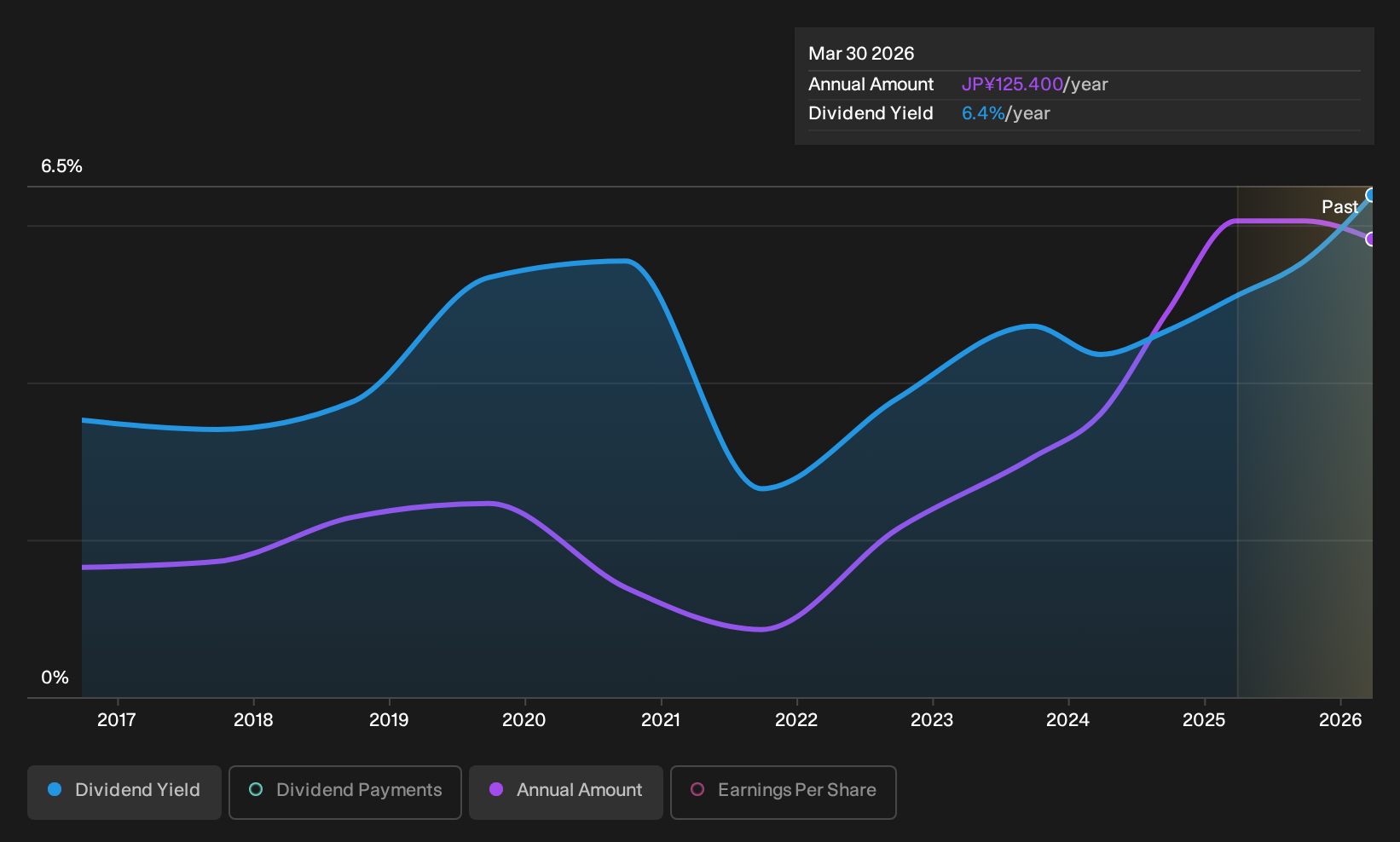1400x842 pixels.
Task: Click the 2026 x-axis label
Action: (x=1340, y=720)
